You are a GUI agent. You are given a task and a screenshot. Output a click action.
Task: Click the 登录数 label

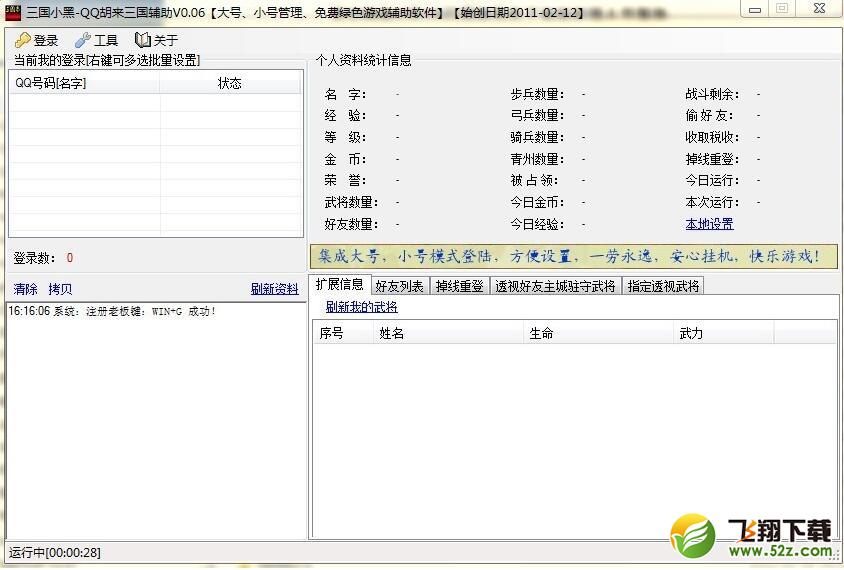pos(34,258)
